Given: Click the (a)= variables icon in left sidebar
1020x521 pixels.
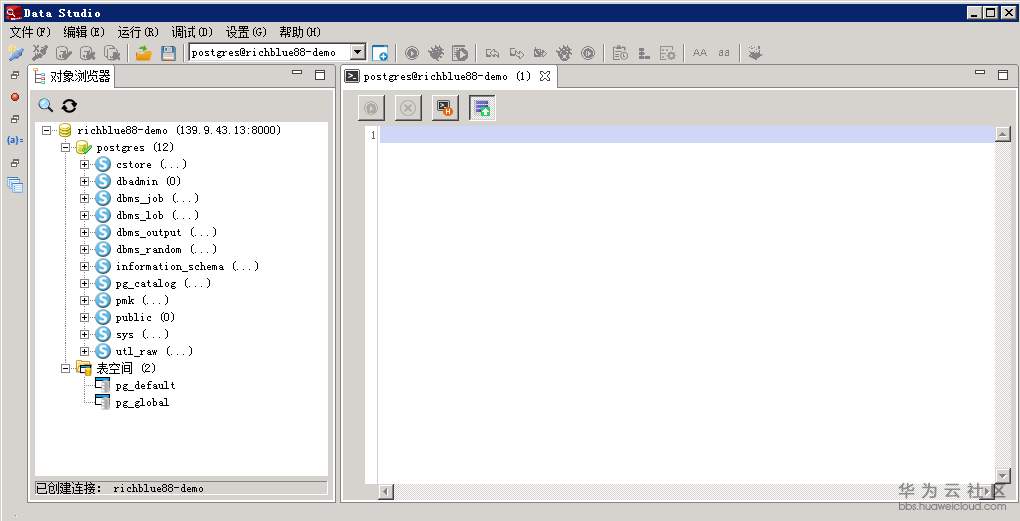Looking at the screenshot, I should (14, 140).
